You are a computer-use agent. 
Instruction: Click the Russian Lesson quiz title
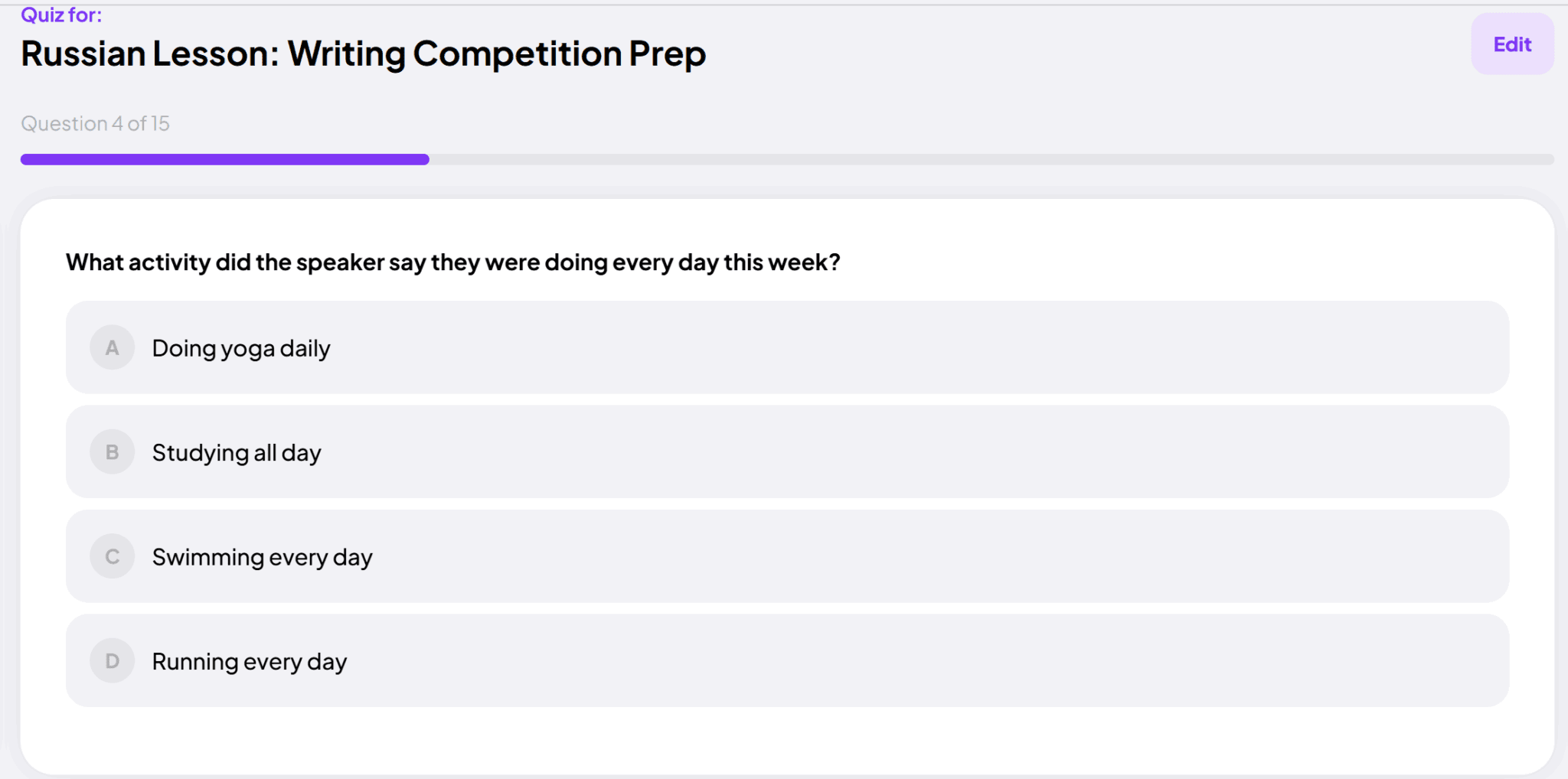[x=363, y=54]
